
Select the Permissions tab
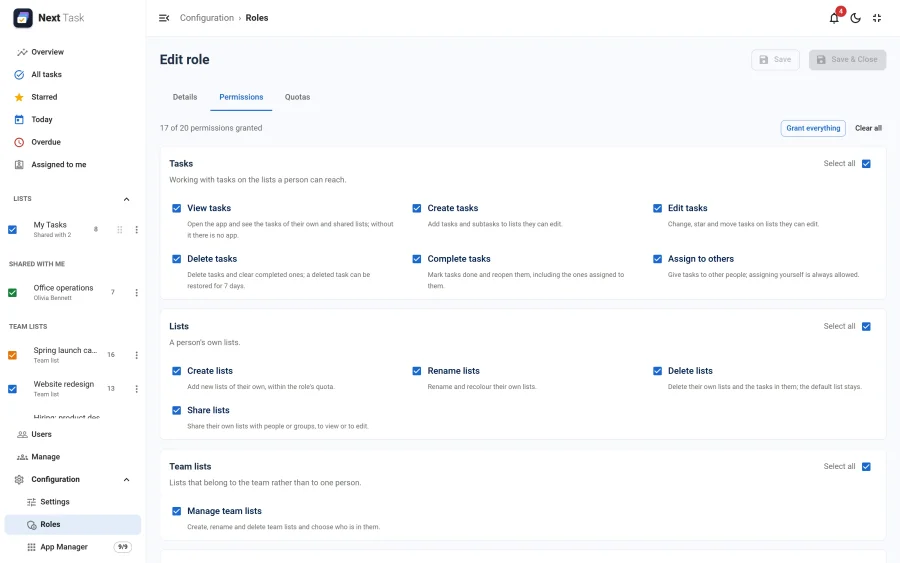point(241,97)
